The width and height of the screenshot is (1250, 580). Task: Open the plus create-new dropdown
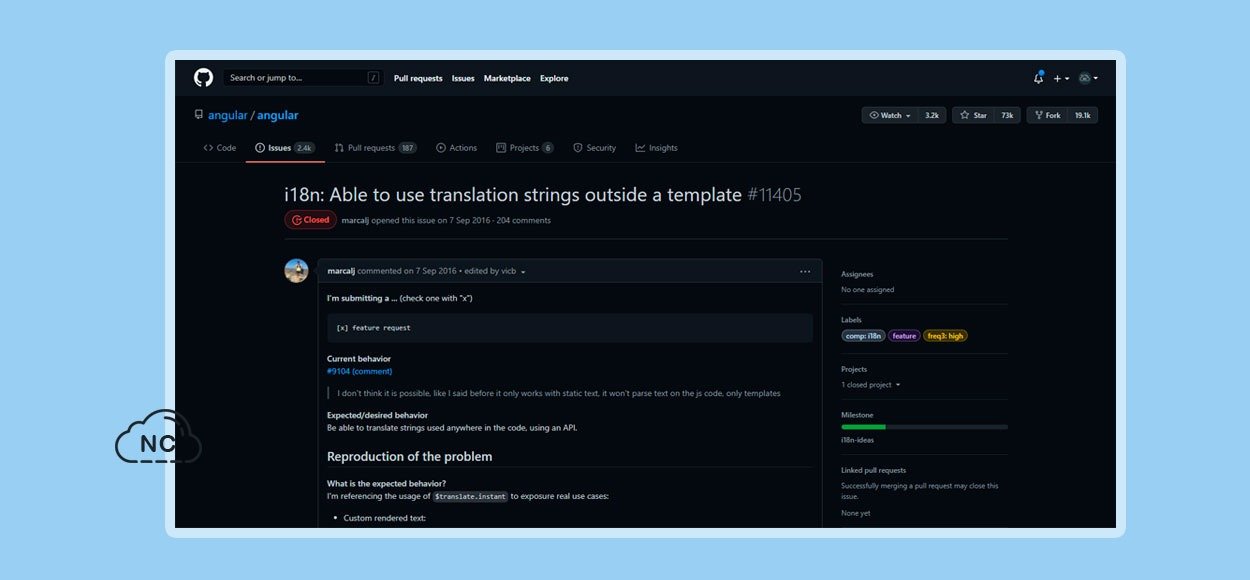point(1061,78)
